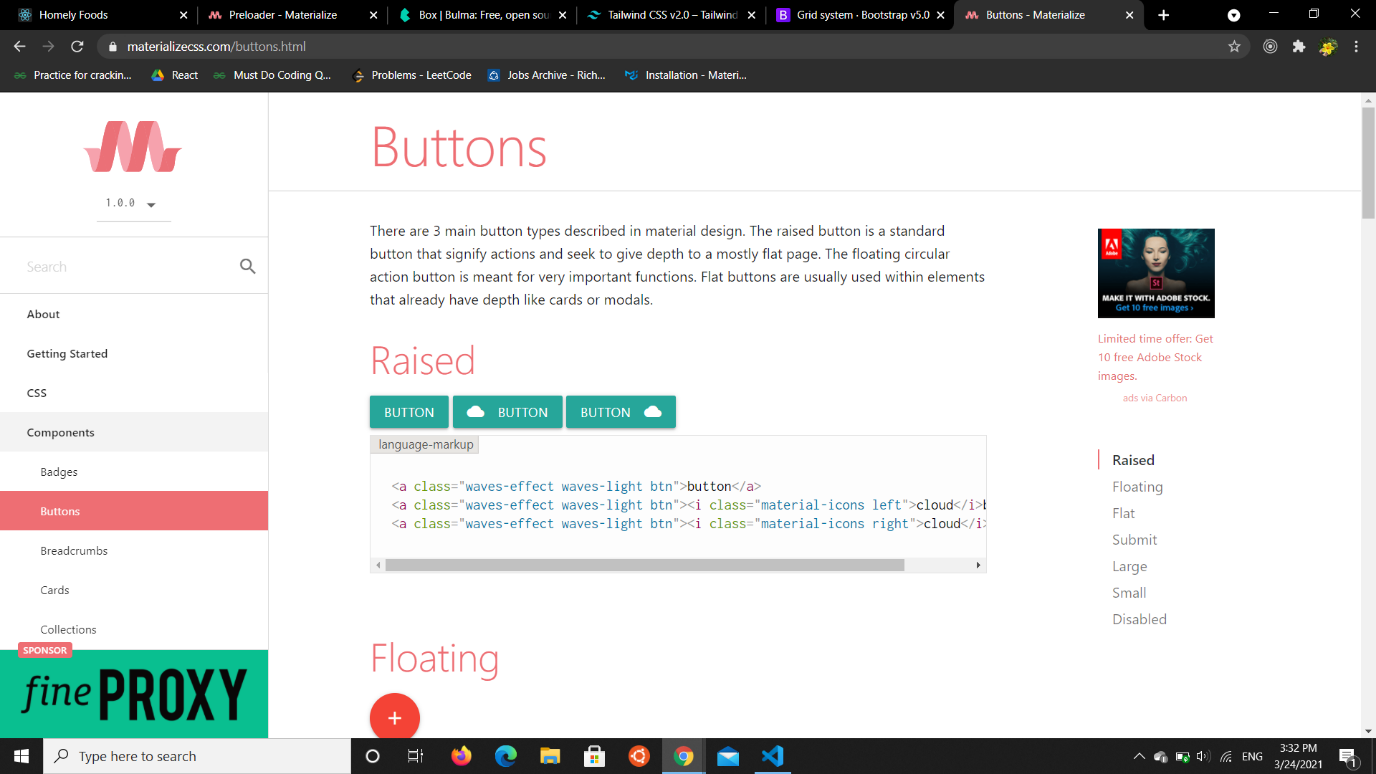Click the raised BUTTON with left cloud icon
Viewport: 1376px width, 774px height.
click(508, 412)
